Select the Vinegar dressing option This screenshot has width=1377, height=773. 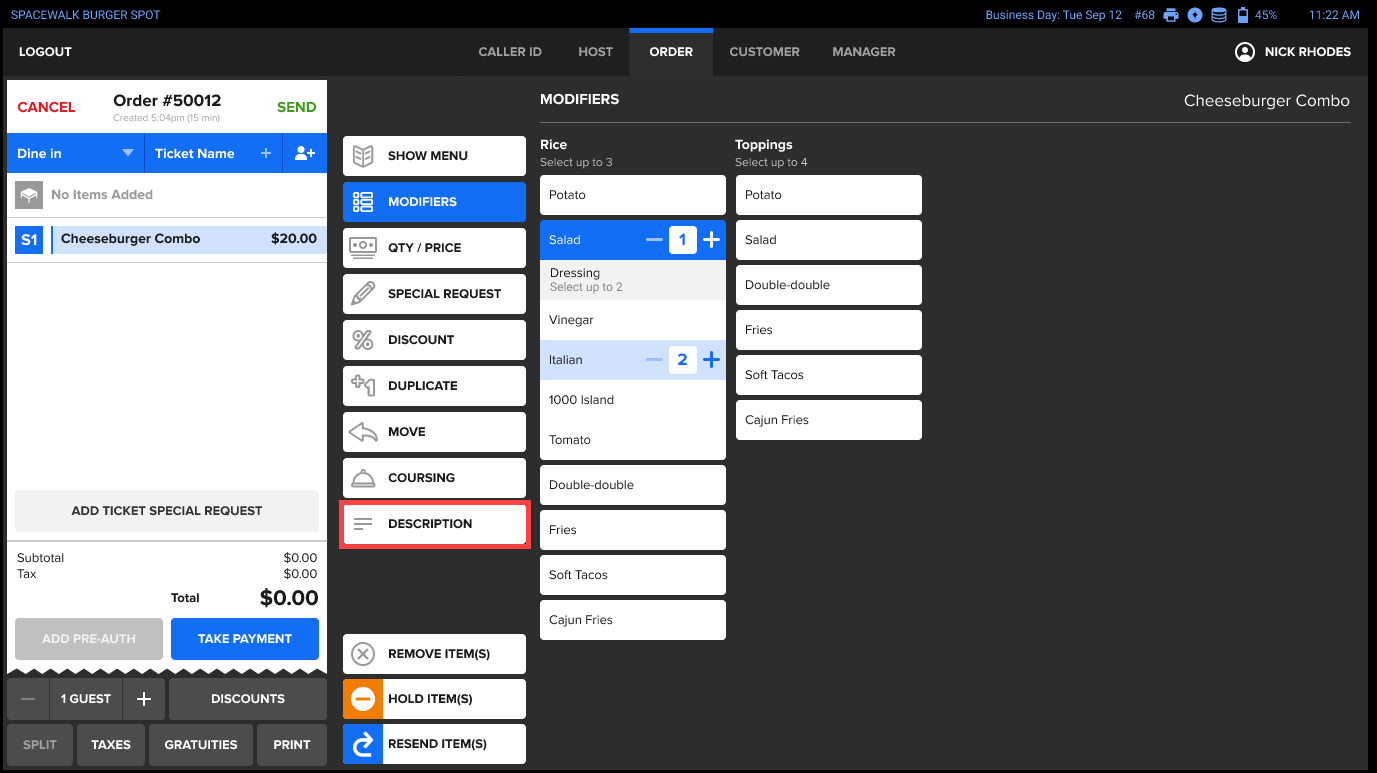(632, 320)
